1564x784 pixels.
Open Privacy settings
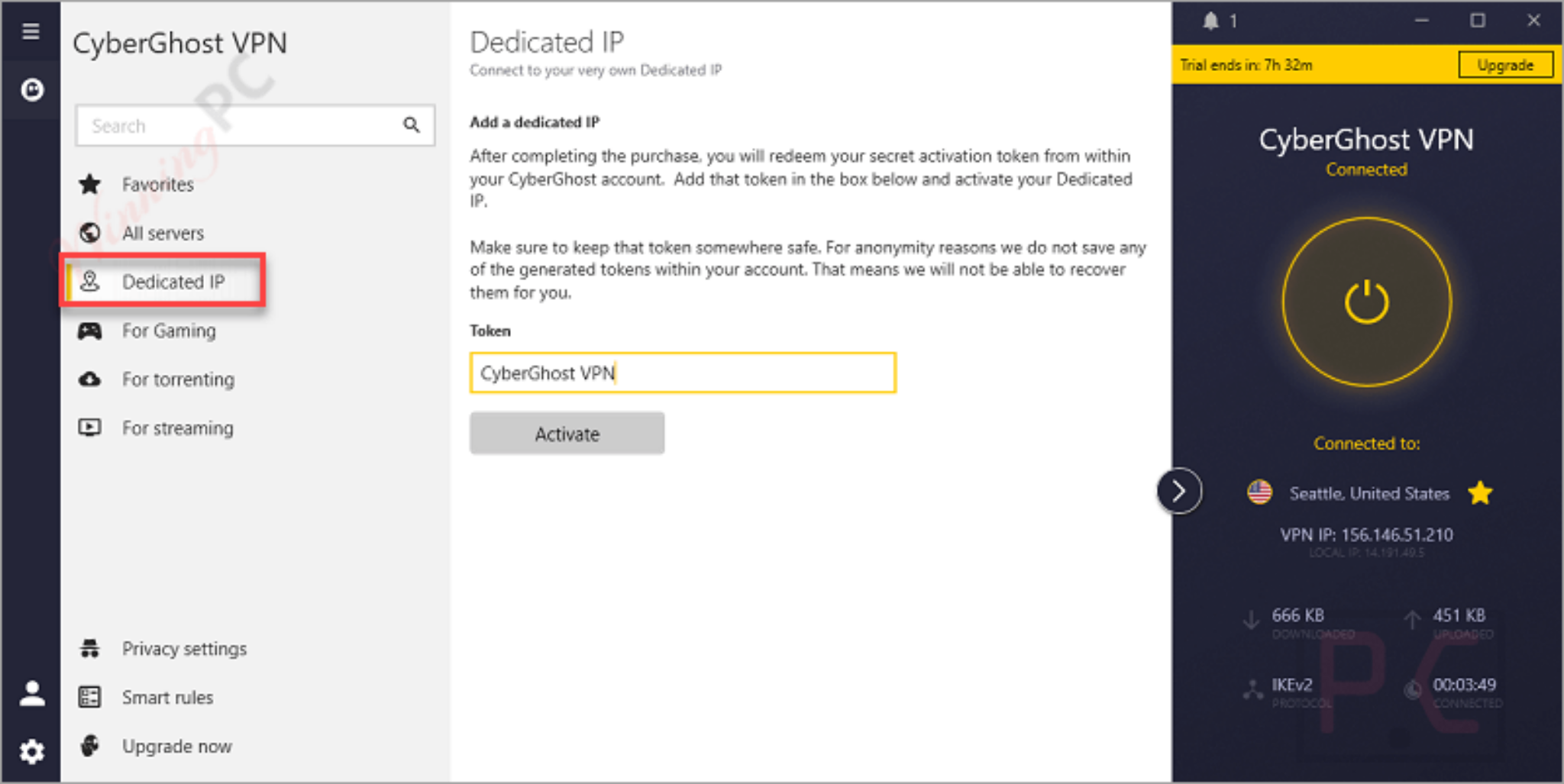[184, 649]
